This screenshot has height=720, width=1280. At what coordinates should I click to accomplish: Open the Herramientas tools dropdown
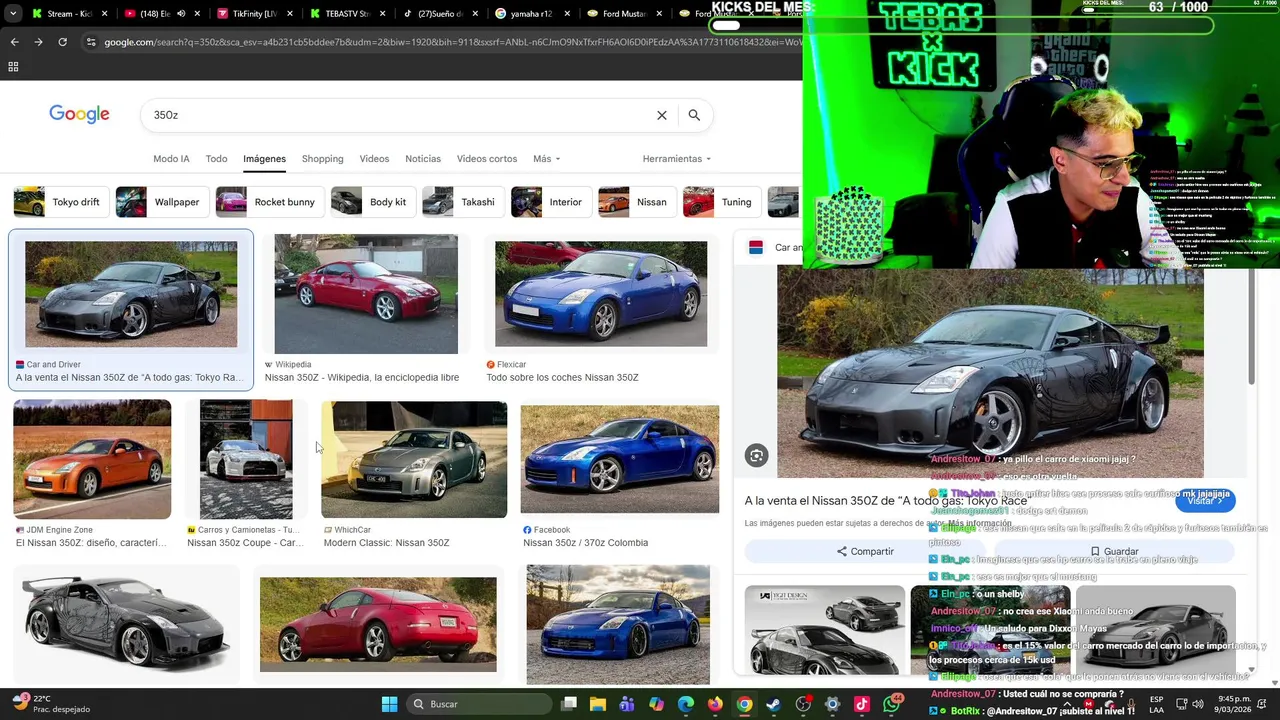click(677, 159)
